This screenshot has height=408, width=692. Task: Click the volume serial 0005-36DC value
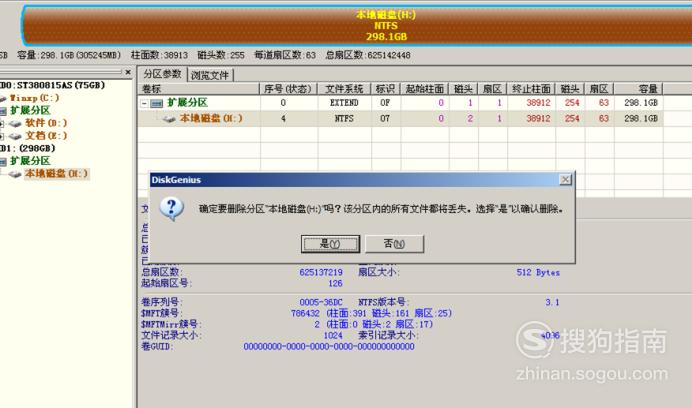(x=321, y=302)
